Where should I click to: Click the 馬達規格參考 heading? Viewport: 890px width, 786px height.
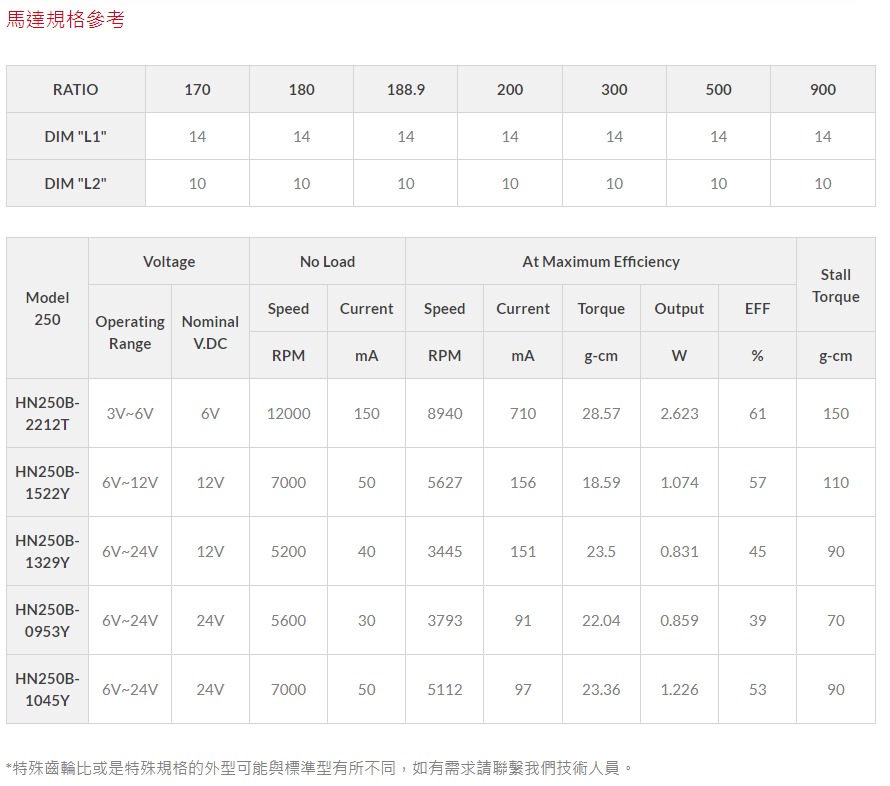pyautogui.click(x=66, y=20)
